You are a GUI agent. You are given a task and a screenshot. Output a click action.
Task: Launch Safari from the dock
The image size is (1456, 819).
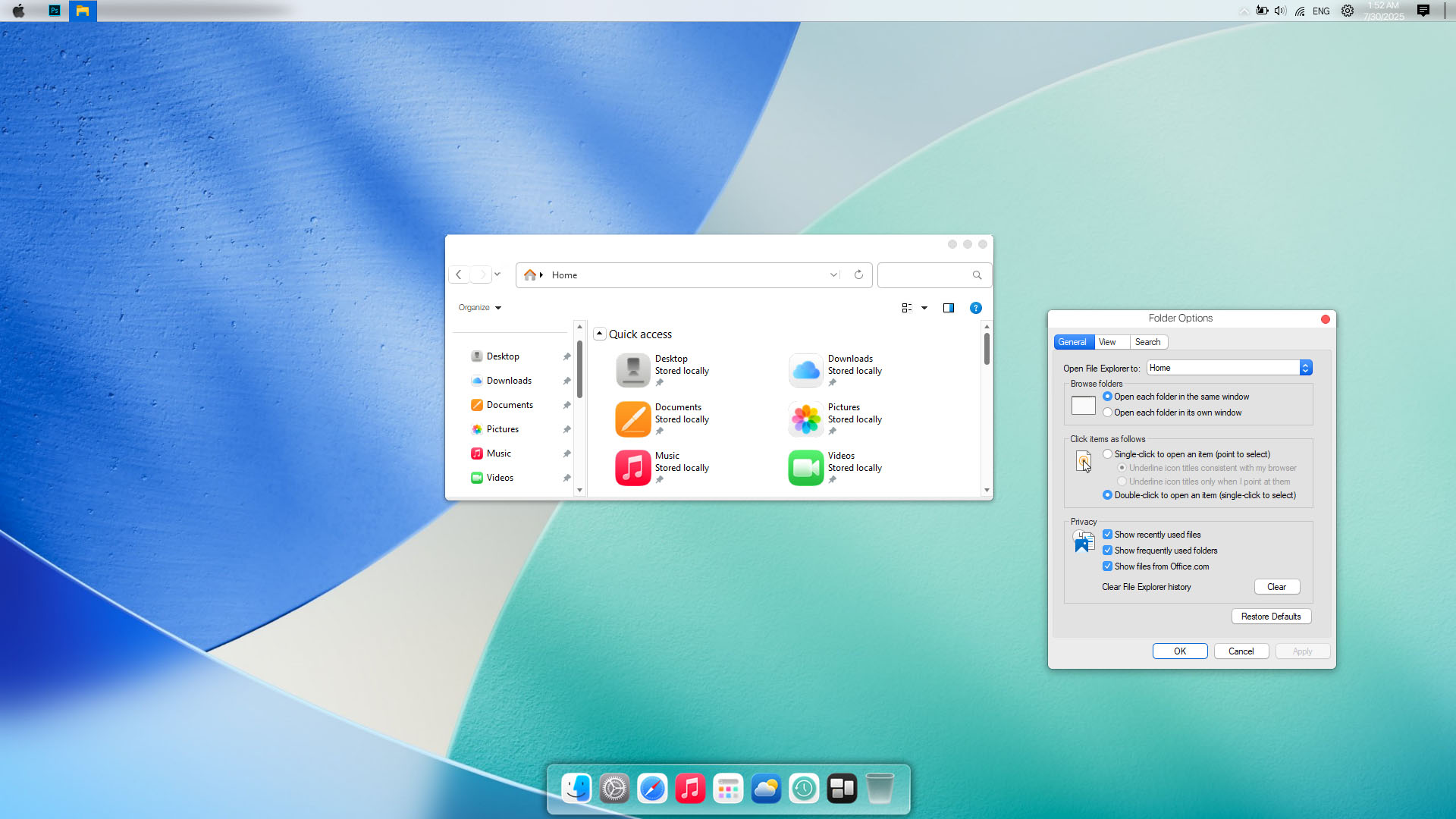pyautogui.click(x=652, y=789)
